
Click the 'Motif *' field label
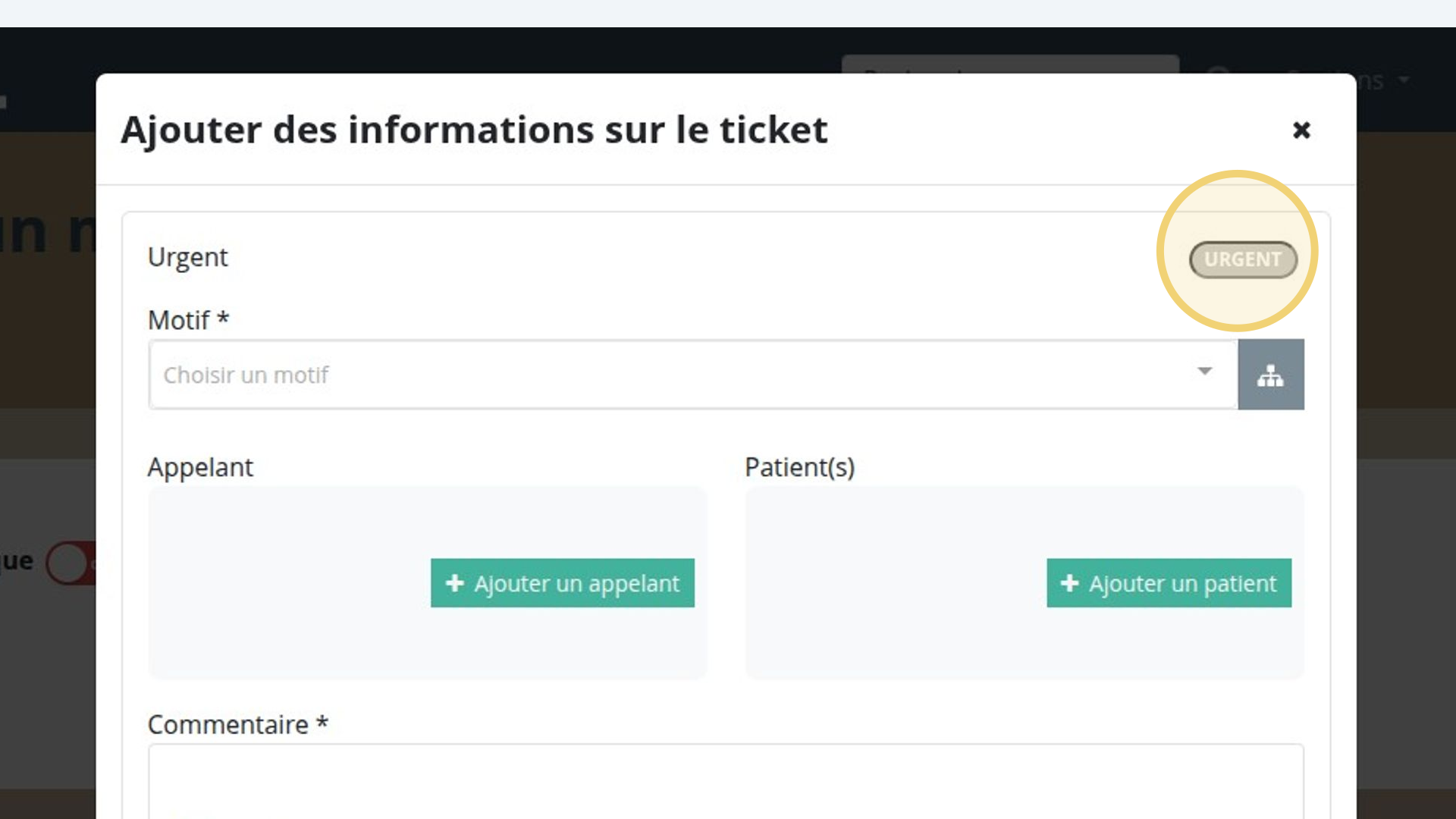[x=188, y=321]
